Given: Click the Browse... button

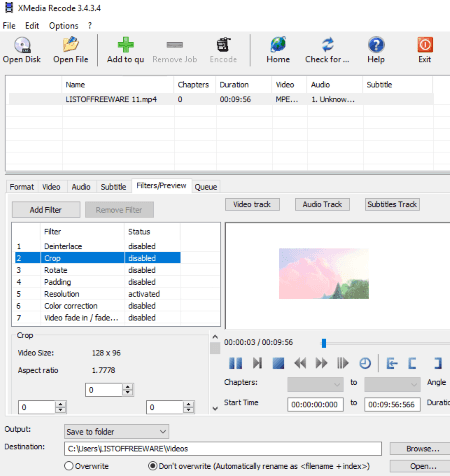Looking at the screenshot, I should pos(423,449).
